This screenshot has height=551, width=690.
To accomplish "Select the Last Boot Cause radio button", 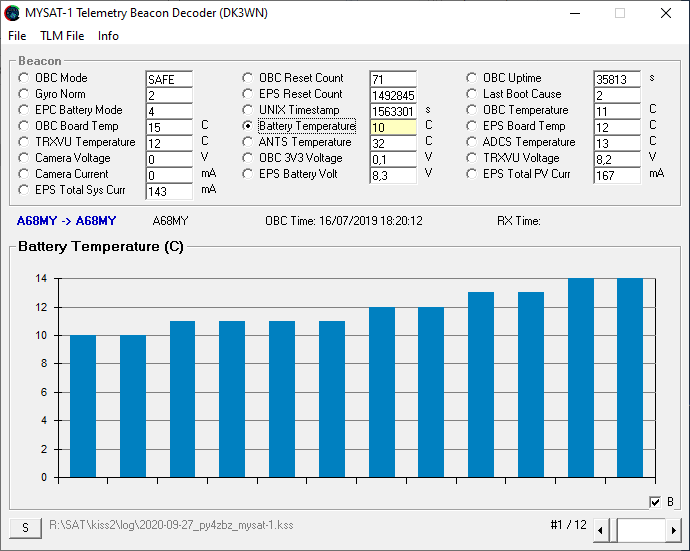I will coord(473,94).
